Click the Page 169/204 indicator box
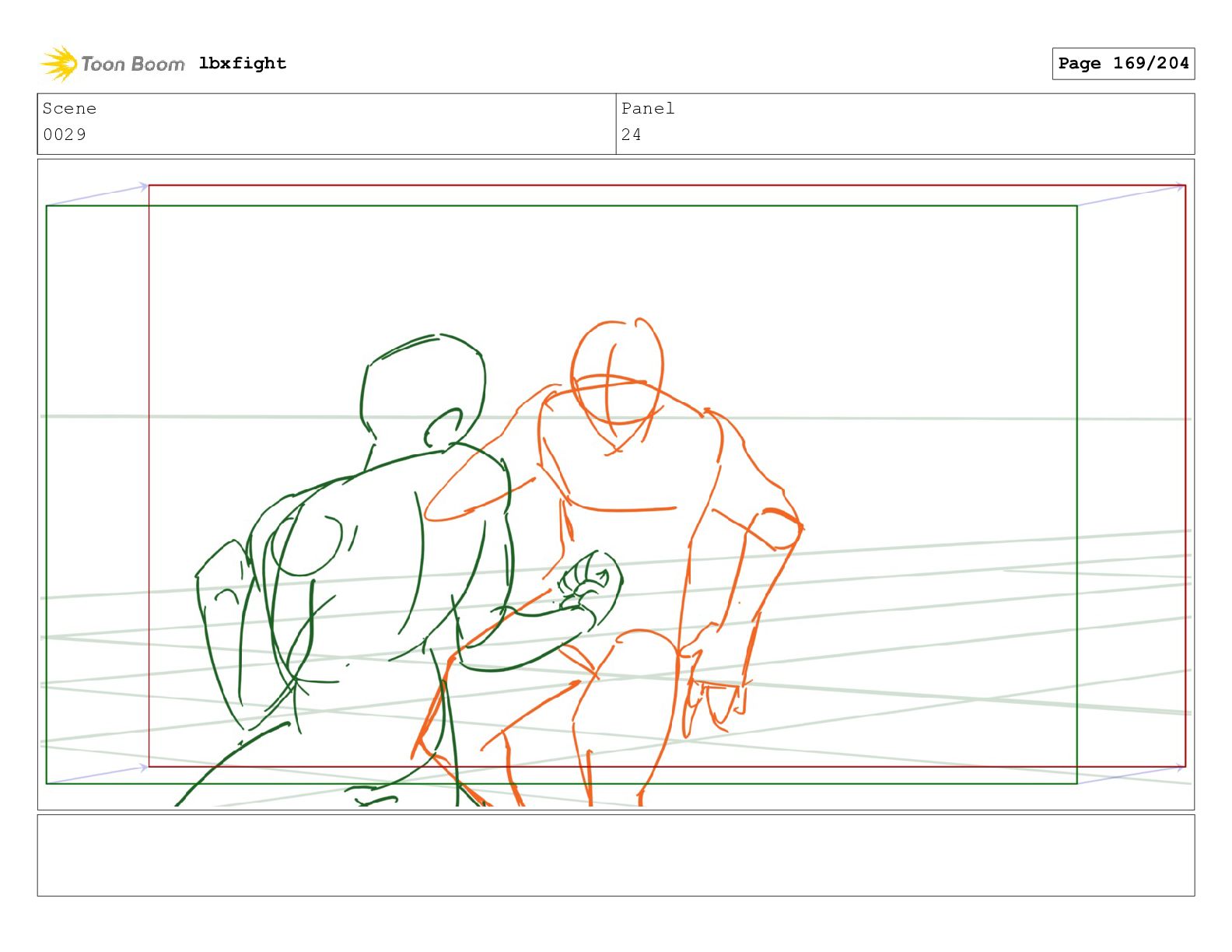The height and width of the screenshot is (952, 1232). pos(1123,64)
